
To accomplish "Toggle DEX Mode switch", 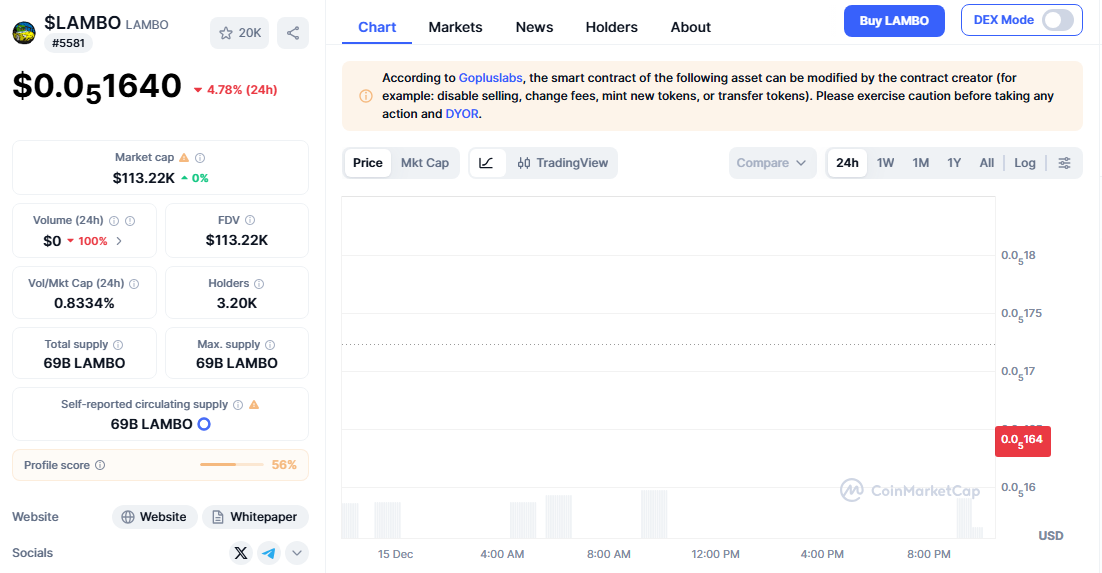I will click(1057, 20).
